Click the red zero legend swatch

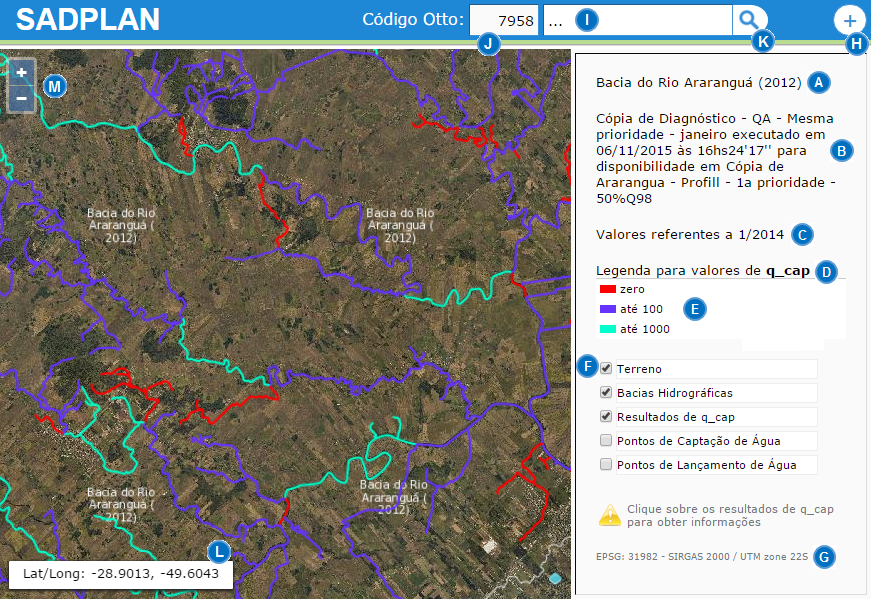[606, 289]
